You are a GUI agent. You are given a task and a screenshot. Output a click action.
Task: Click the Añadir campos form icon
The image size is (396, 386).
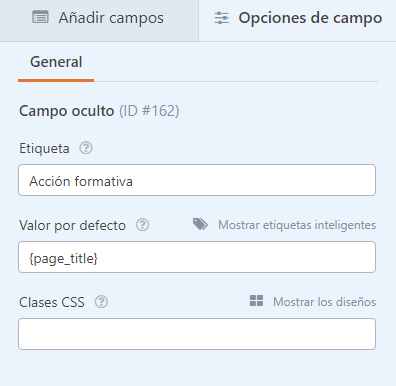[x=40, y=17]
